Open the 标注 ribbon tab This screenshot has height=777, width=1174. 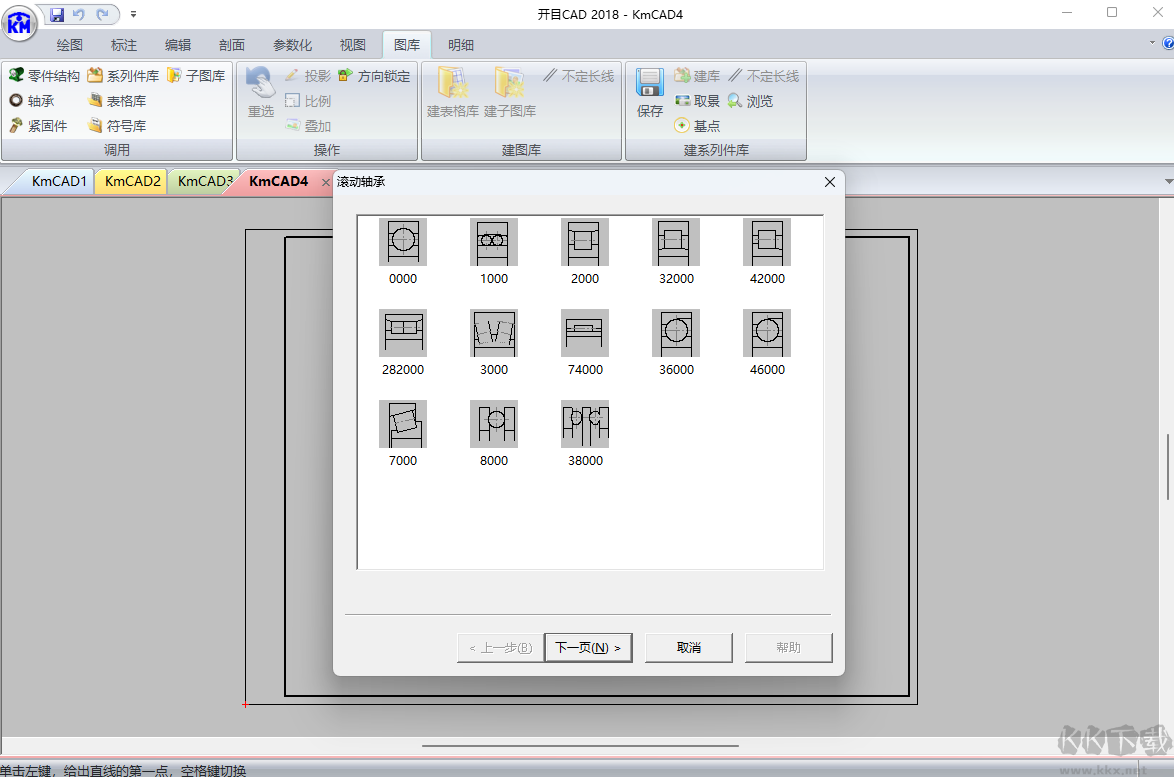point(124,45)
